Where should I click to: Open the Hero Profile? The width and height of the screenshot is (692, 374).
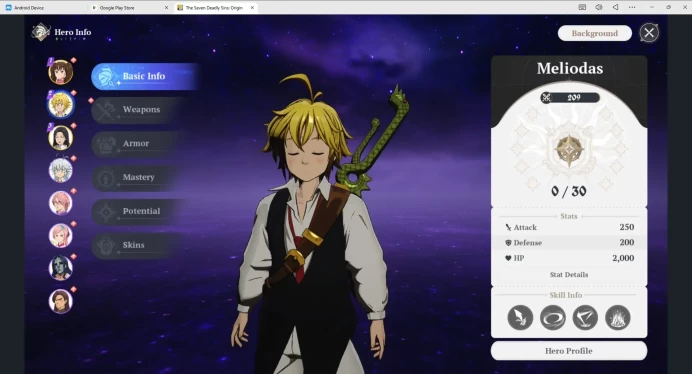[569, 351]
